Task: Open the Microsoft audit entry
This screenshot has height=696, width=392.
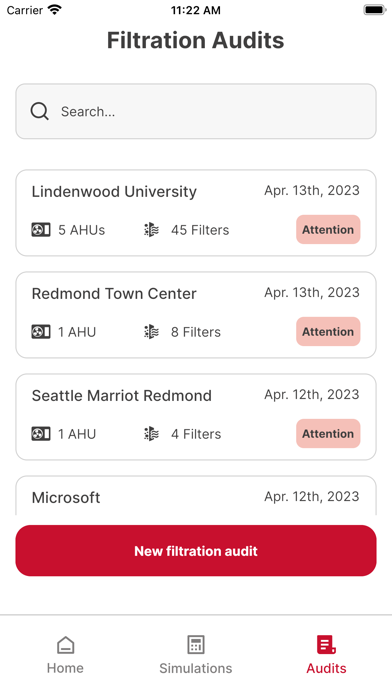Action: [196, 496]
